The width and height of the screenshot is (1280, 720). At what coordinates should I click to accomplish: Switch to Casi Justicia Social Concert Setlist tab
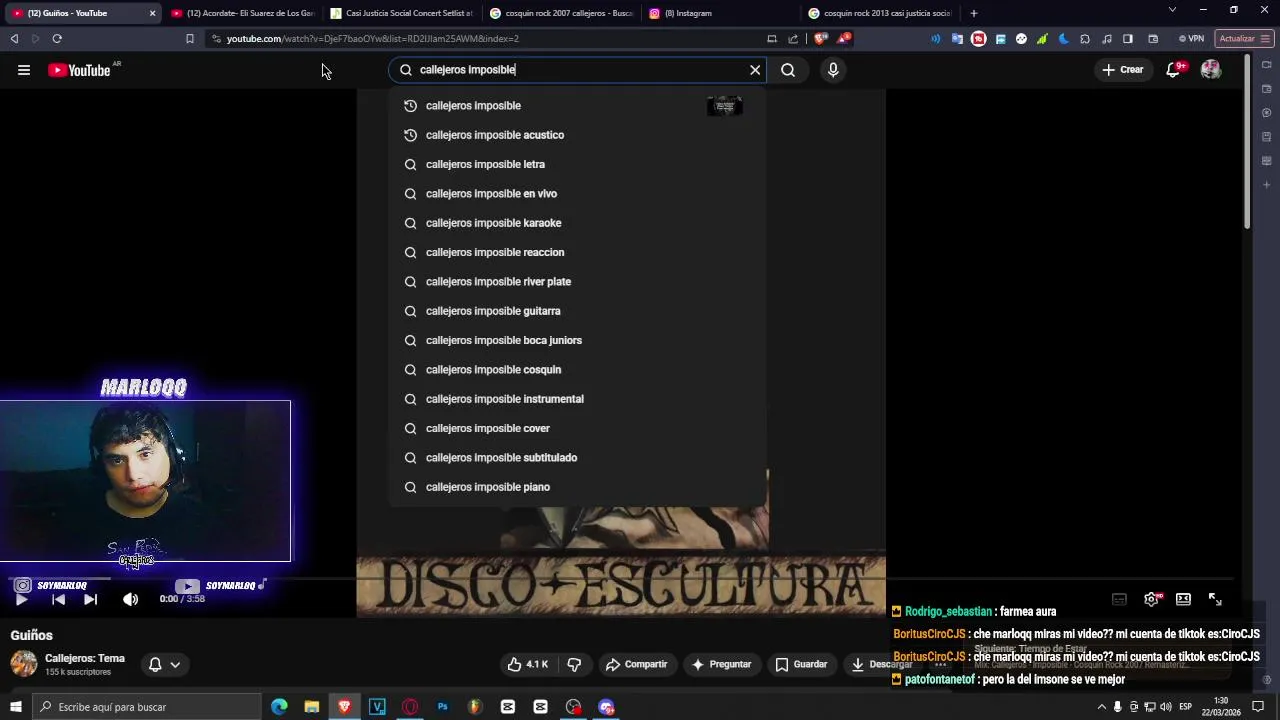401,13
